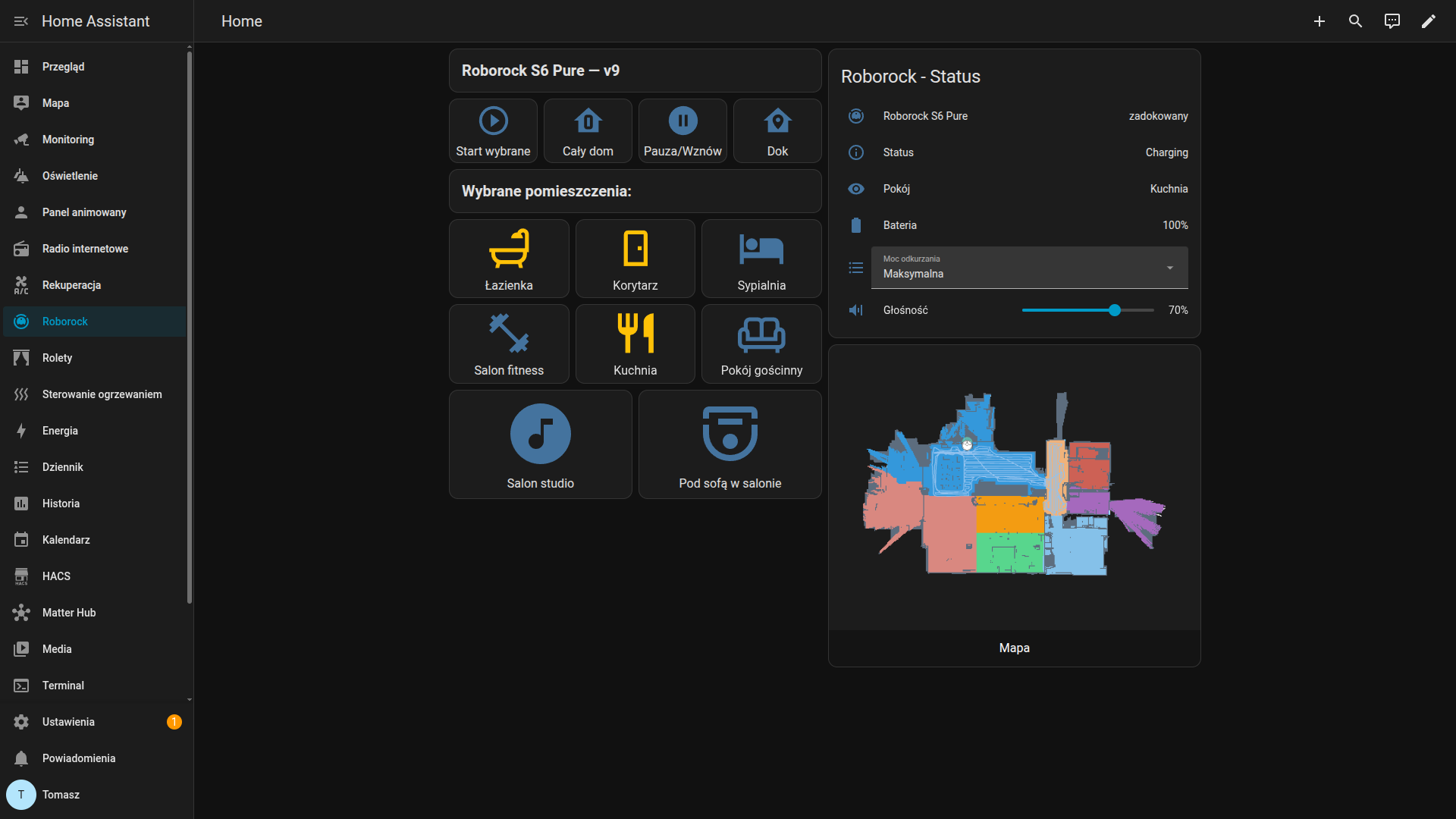1456x819 pixels.
Task: Start cleaning selected rooms
Action: click(x=493, y=131)
